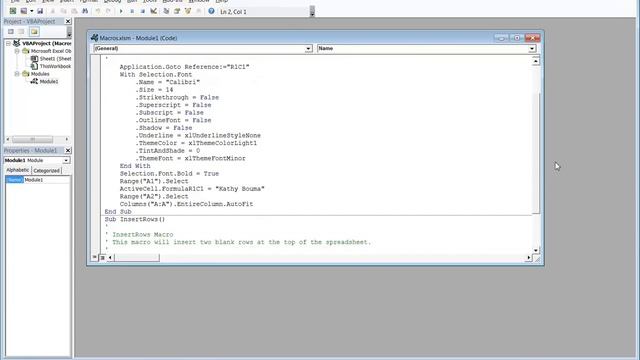Click the code window scroll-left arrow
Image resolution: width=640 pixels, height=360 pixels.
110,258
